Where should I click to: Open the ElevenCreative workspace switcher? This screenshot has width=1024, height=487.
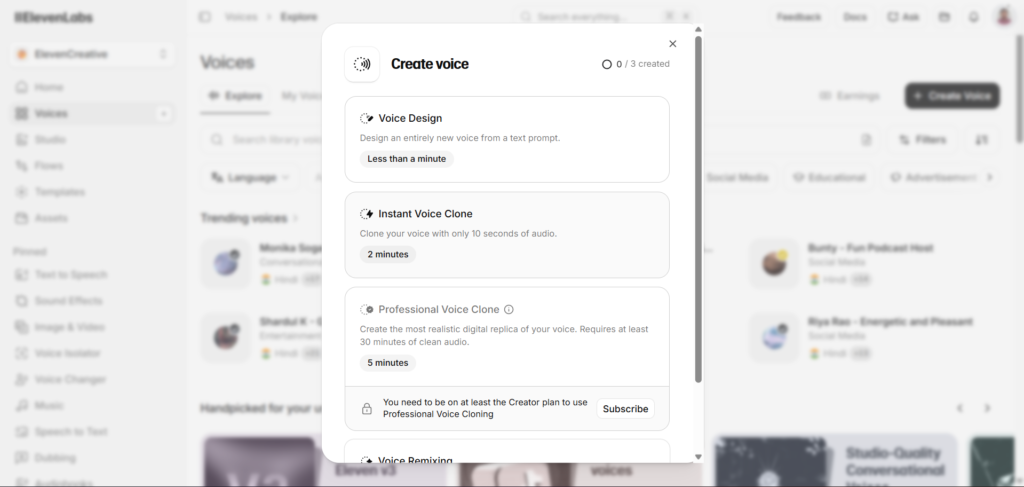pos(92,54)
